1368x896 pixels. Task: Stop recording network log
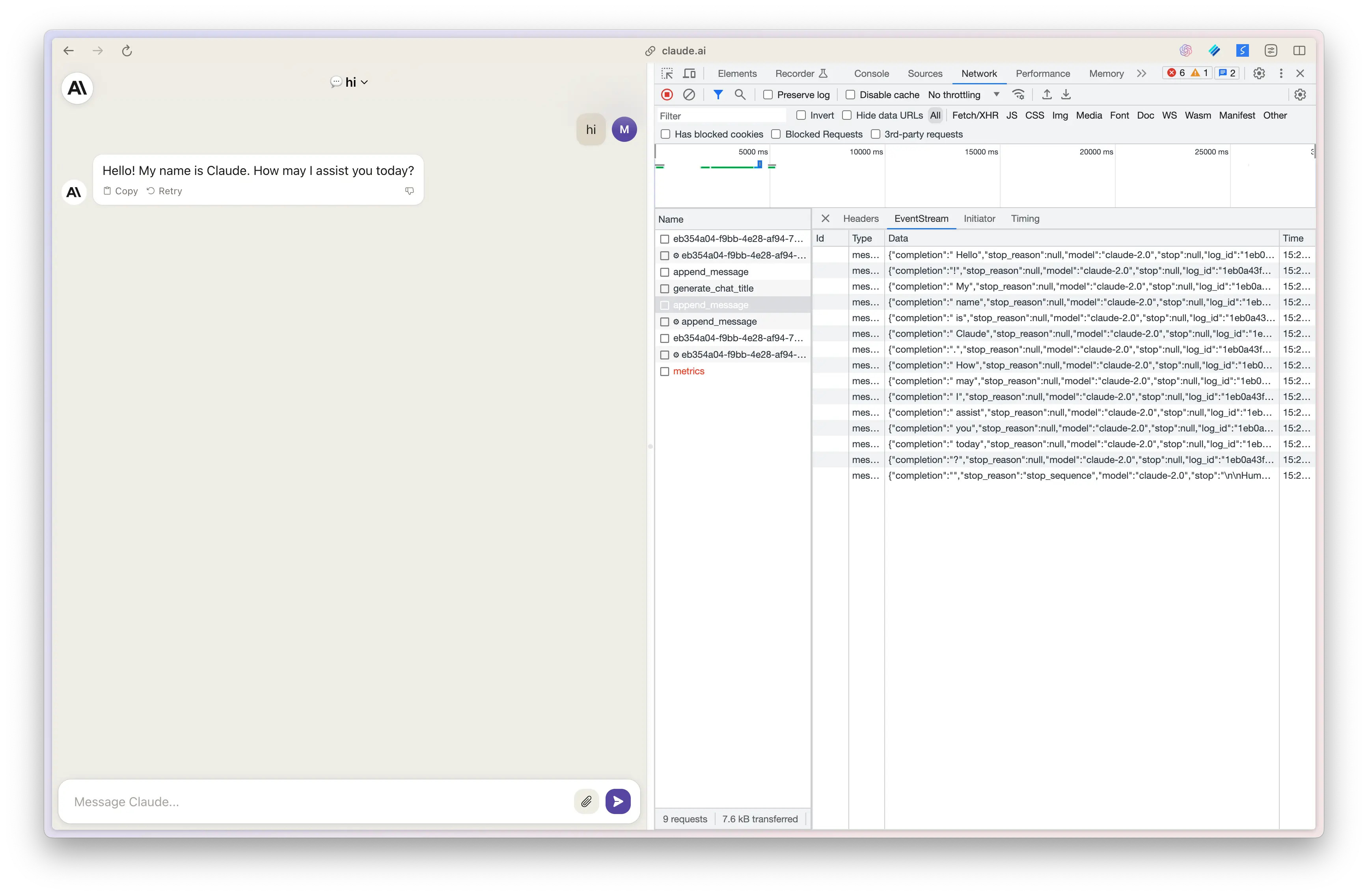(667, 95)
